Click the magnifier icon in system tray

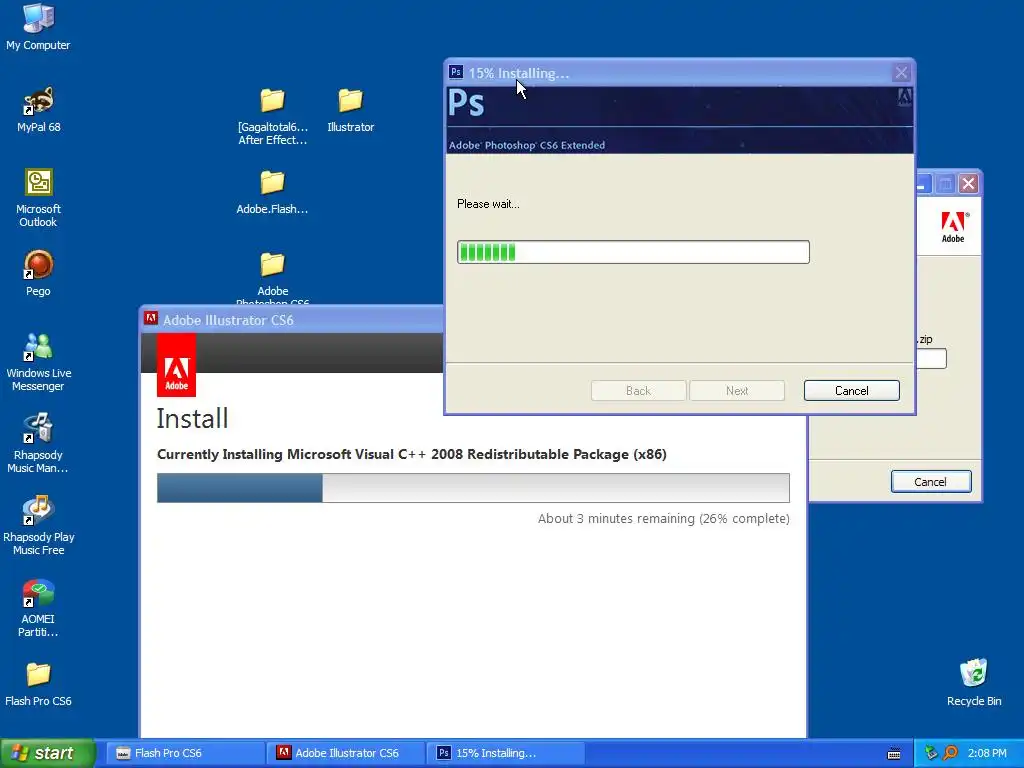pyautogui.click(x=950, y=753)
